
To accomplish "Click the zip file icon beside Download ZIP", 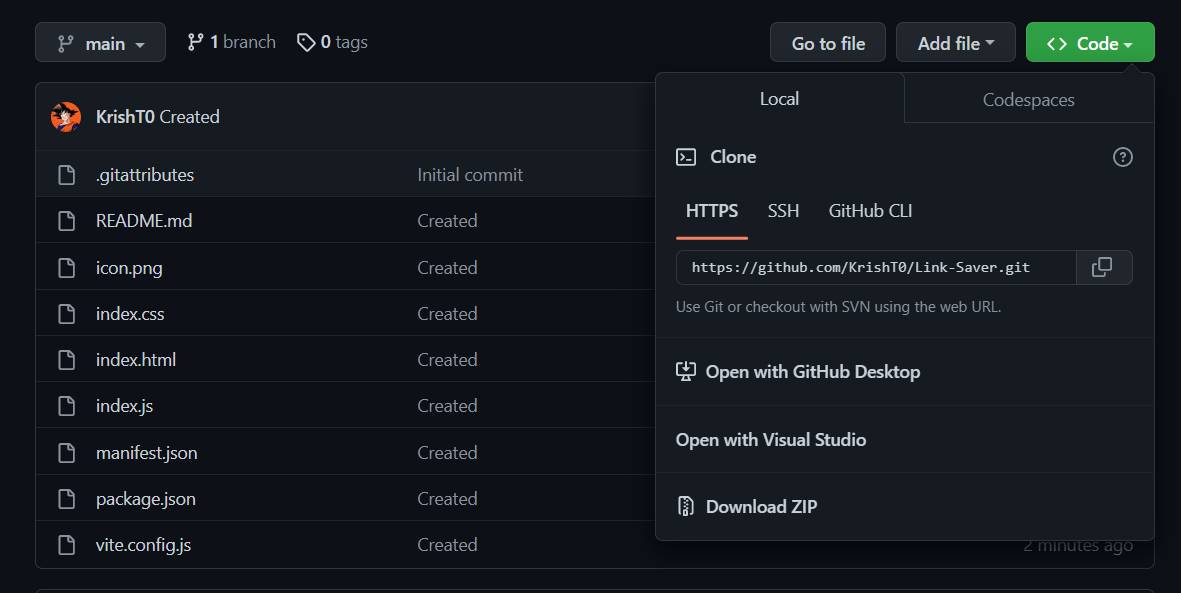I will tap(685, 506).
